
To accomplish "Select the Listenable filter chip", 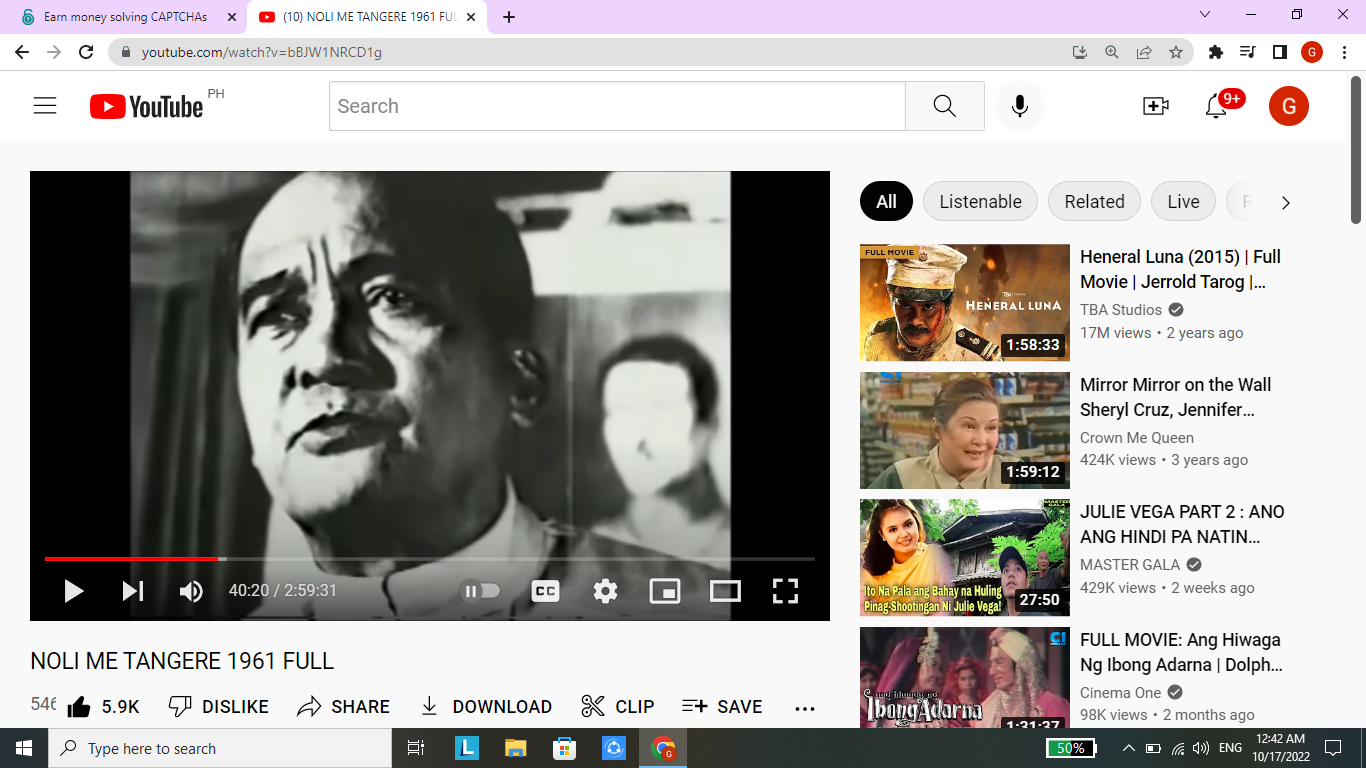I will [980, 202].
